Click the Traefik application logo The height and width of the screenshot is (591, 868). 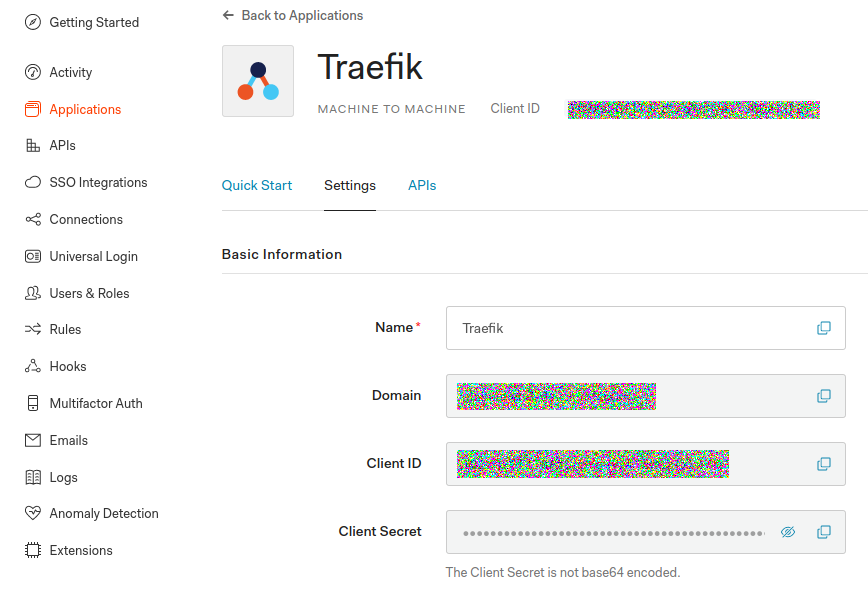point(258,81)
